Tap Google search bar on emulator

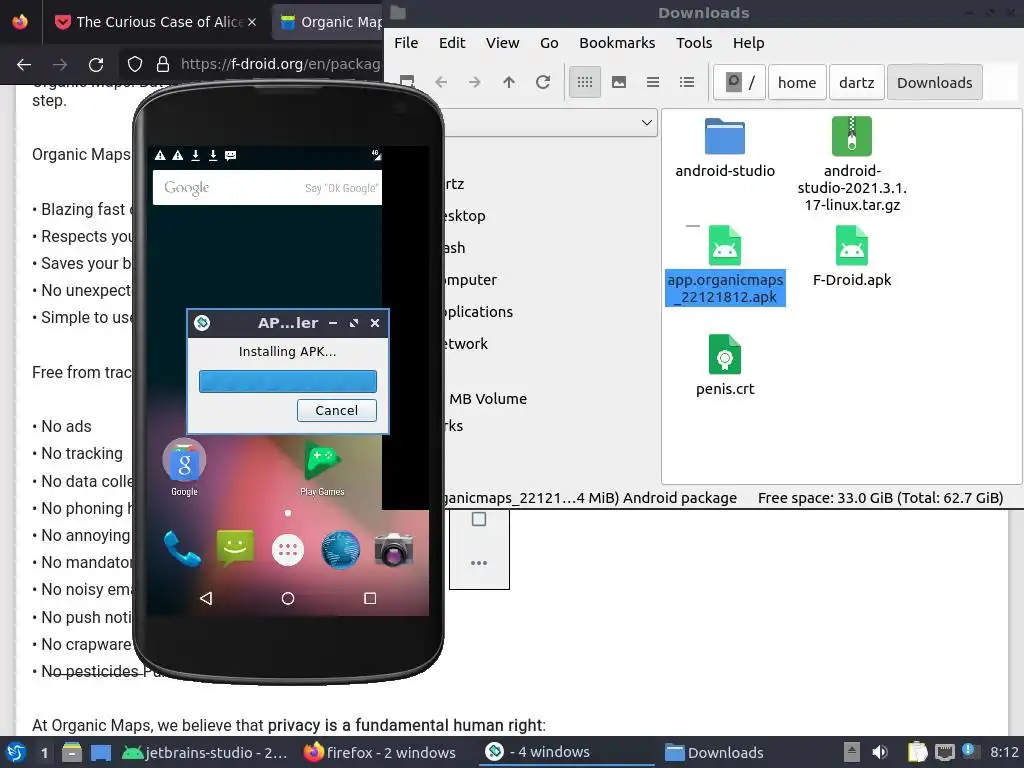pyautogui.click(x=267, y=188)
